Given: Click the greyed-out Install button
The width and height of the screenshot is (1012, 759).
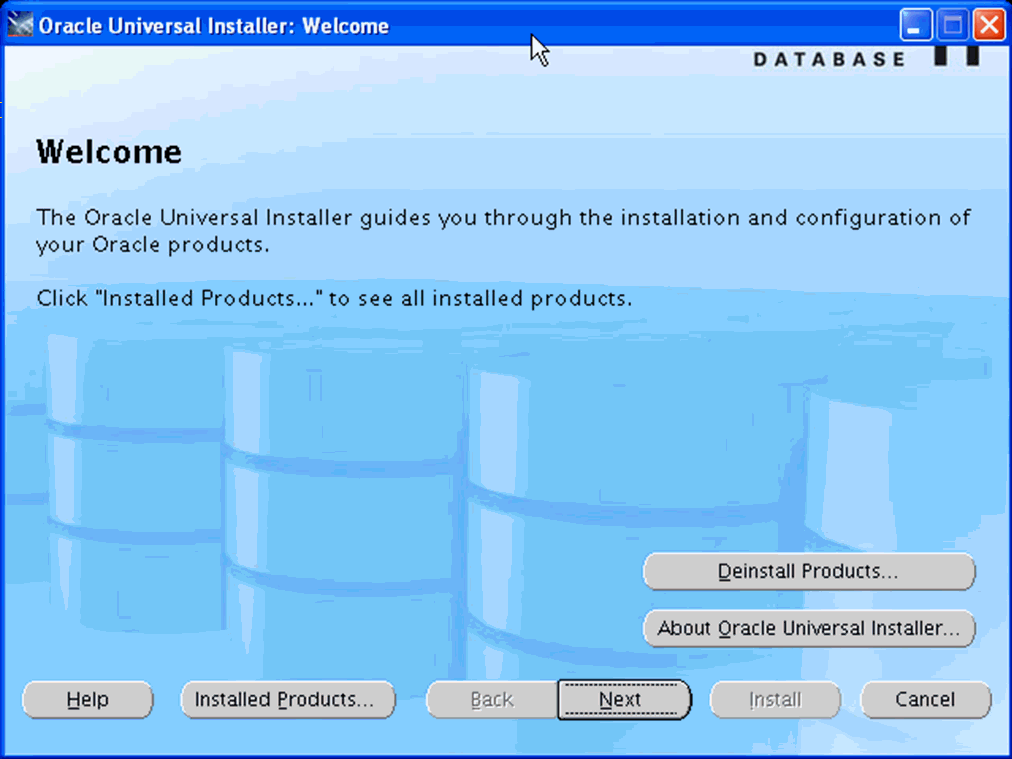Looking at the screenshot, I should pyautogui.click(x=775, y=700).
